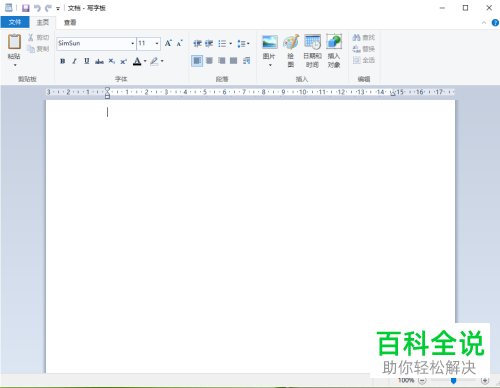Open the bullet list style dropdown arrow
Viewport: 500px width, 388px height.
click(x=230, y=44)
